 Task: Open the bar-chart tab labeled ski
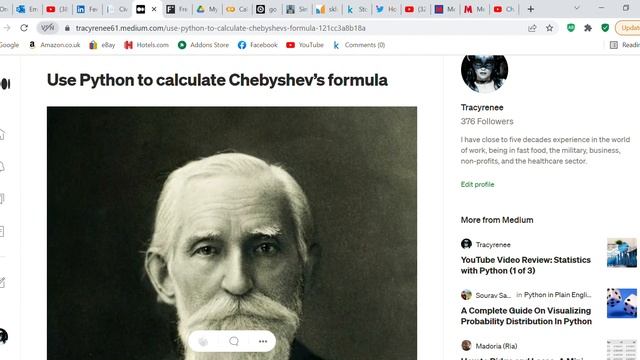click(x=327, y=9)
